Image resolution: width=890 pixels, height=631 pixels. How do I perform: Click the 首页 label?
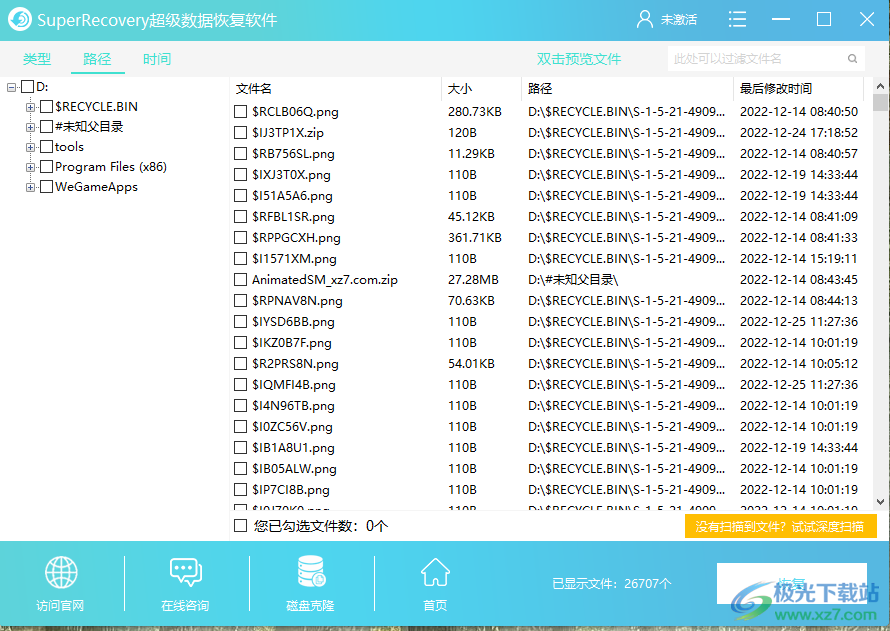(x=435, y=606)
